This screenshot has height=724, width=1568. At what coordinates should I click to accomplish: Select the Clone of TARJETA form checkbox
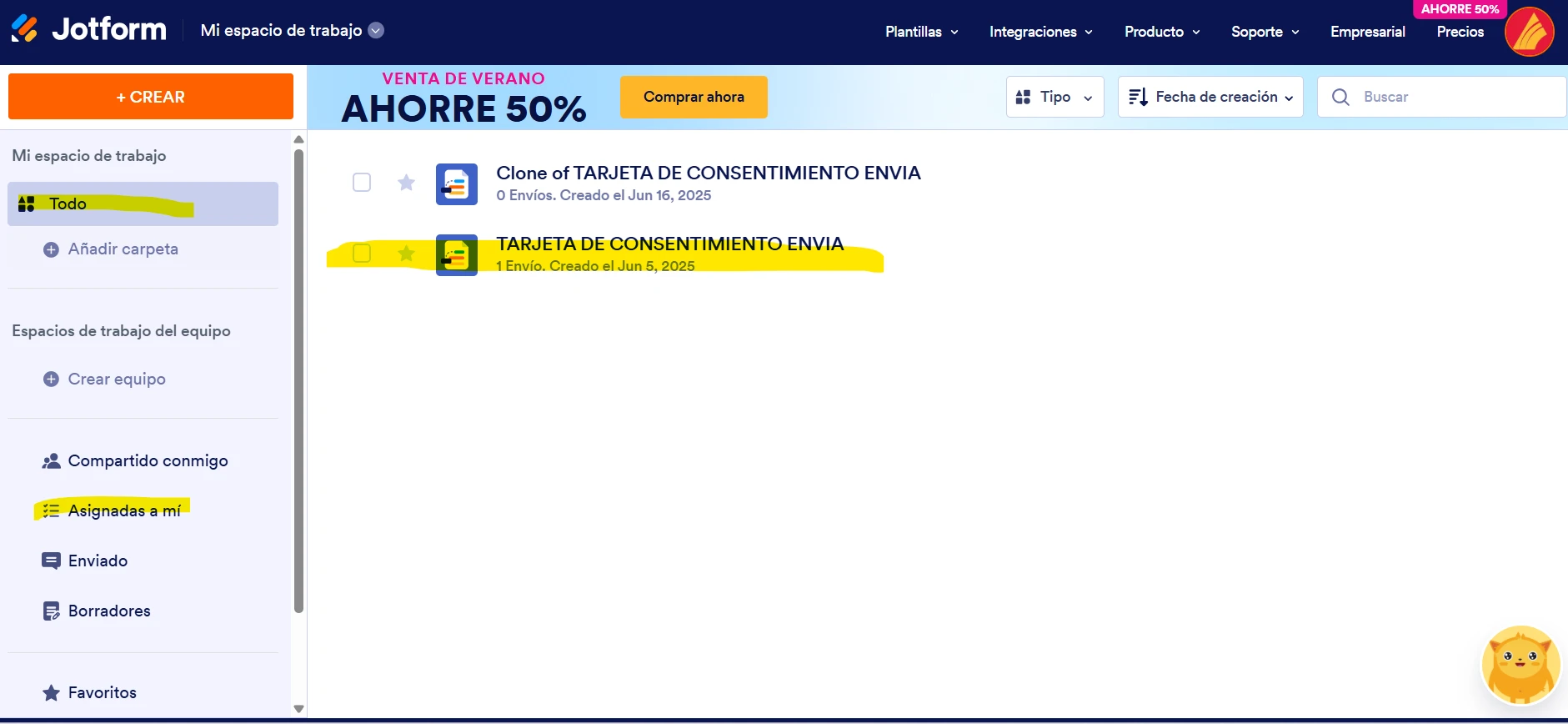pyautogui.click(x=362, y=183)
